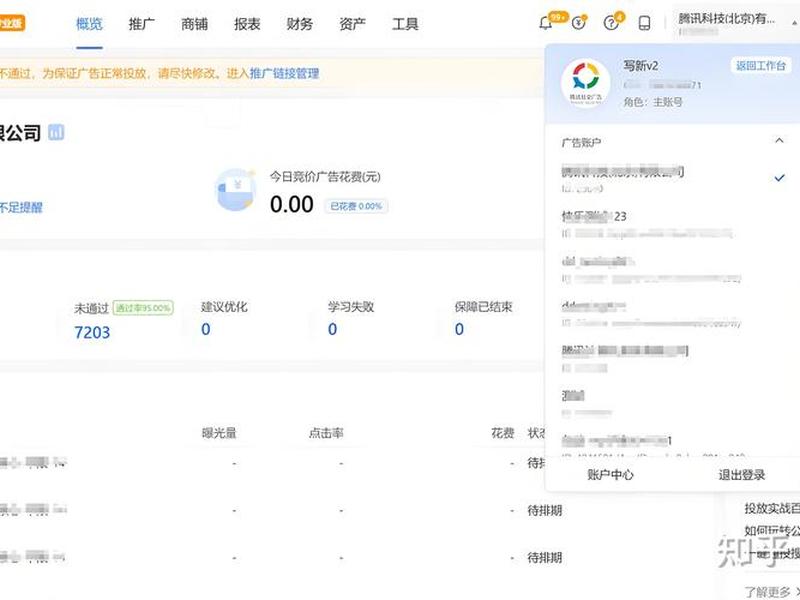
Task: Open the 推广 tab
Action: pyautogui.click(x=142, y=23)
